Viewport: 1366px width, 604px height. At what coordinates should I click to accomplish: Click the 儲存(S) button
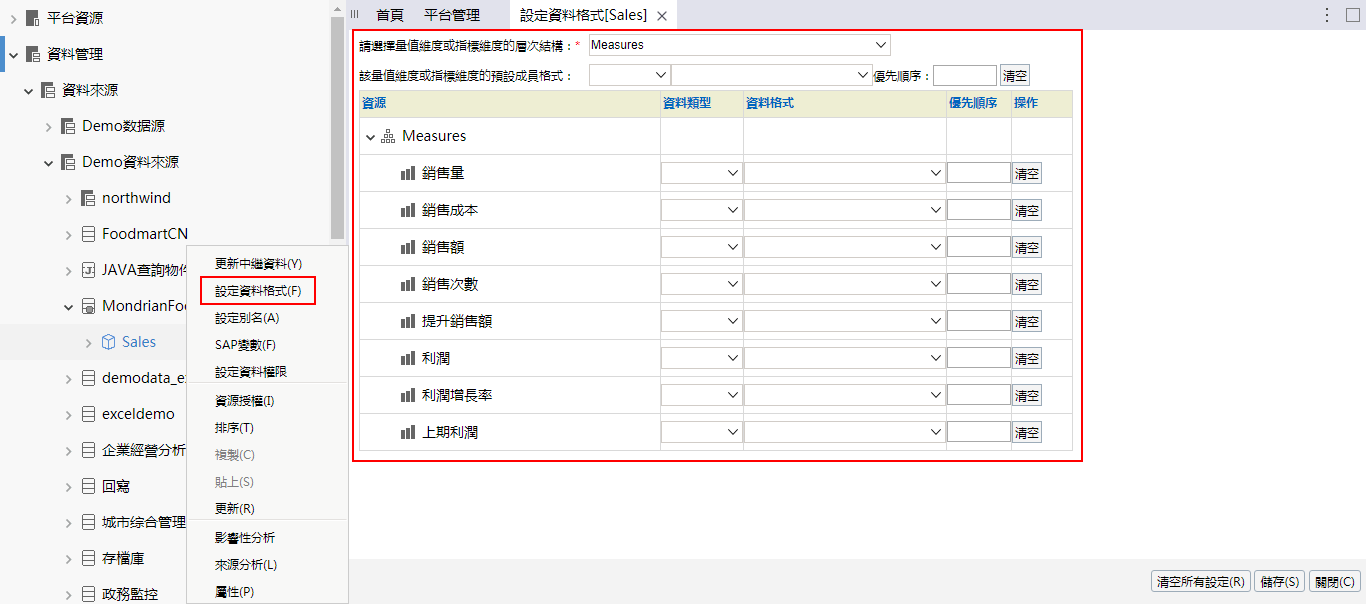[1280, 582]
